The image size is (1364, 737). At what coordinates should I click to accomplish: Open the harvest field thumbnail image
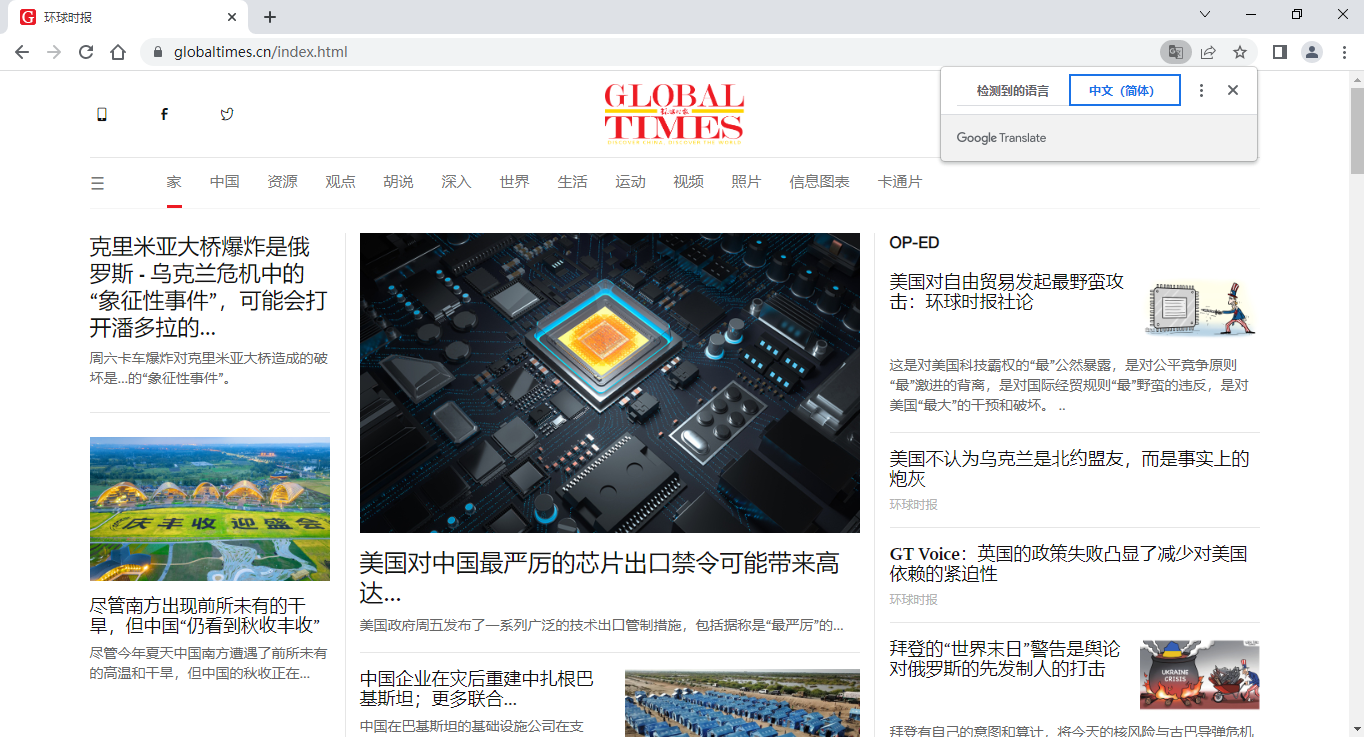(210, 509)
